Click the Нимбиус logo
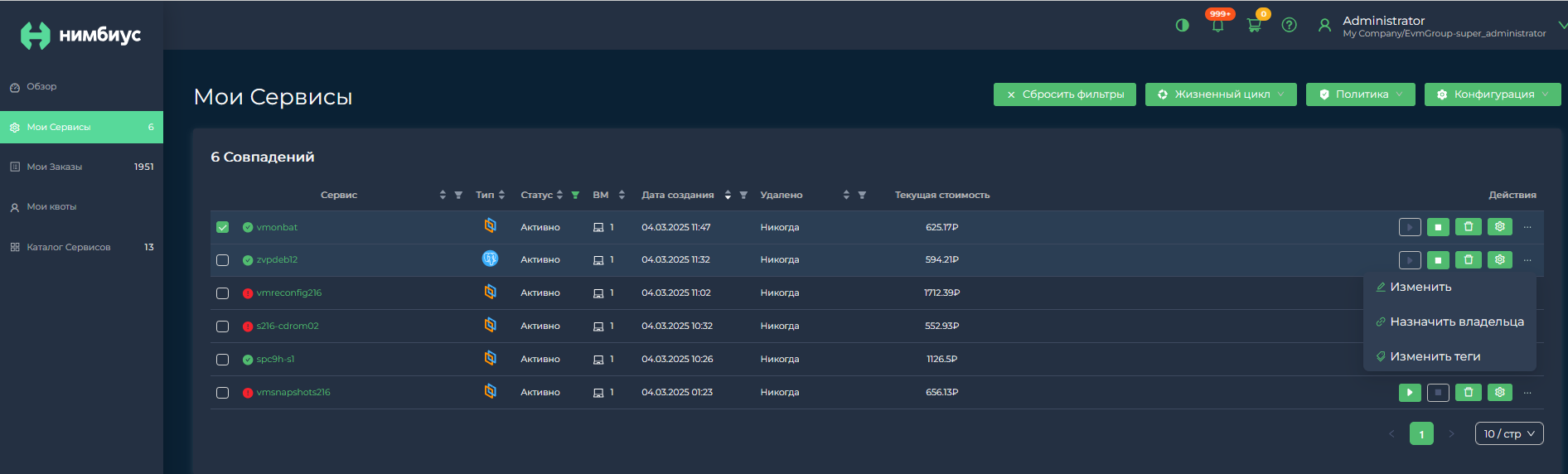This screenshot has height=474, width=1568. pos(80,35)
